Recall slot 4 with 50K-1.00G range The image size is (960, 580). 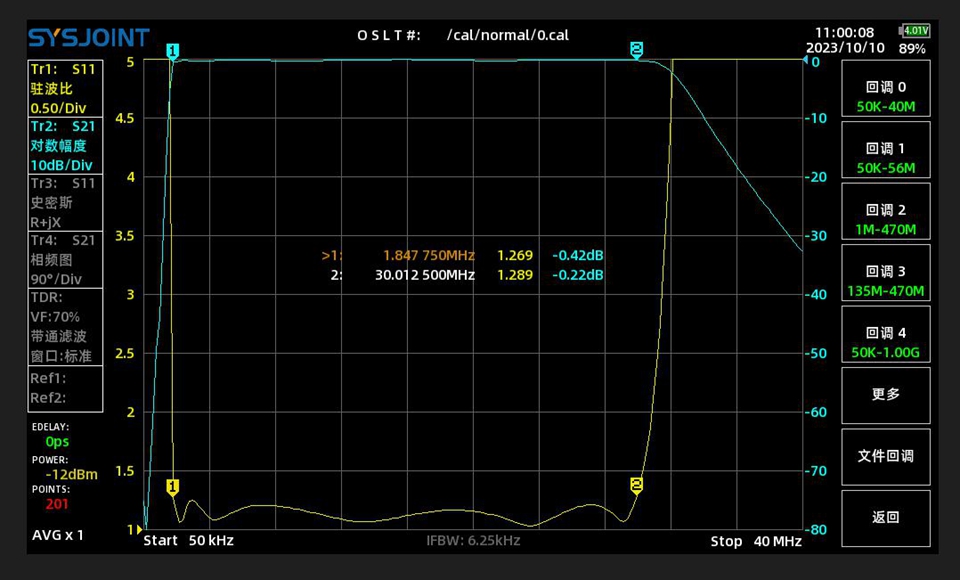[885, 342]
